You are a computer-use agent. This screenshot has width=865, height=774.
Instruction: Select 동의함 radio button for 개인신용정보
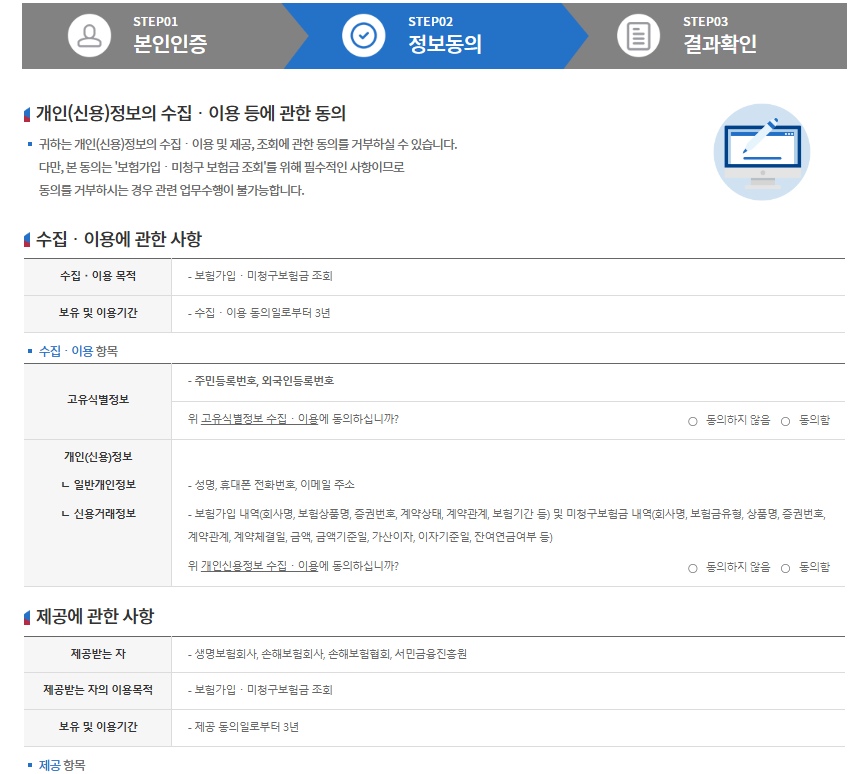tap(785, 567)
